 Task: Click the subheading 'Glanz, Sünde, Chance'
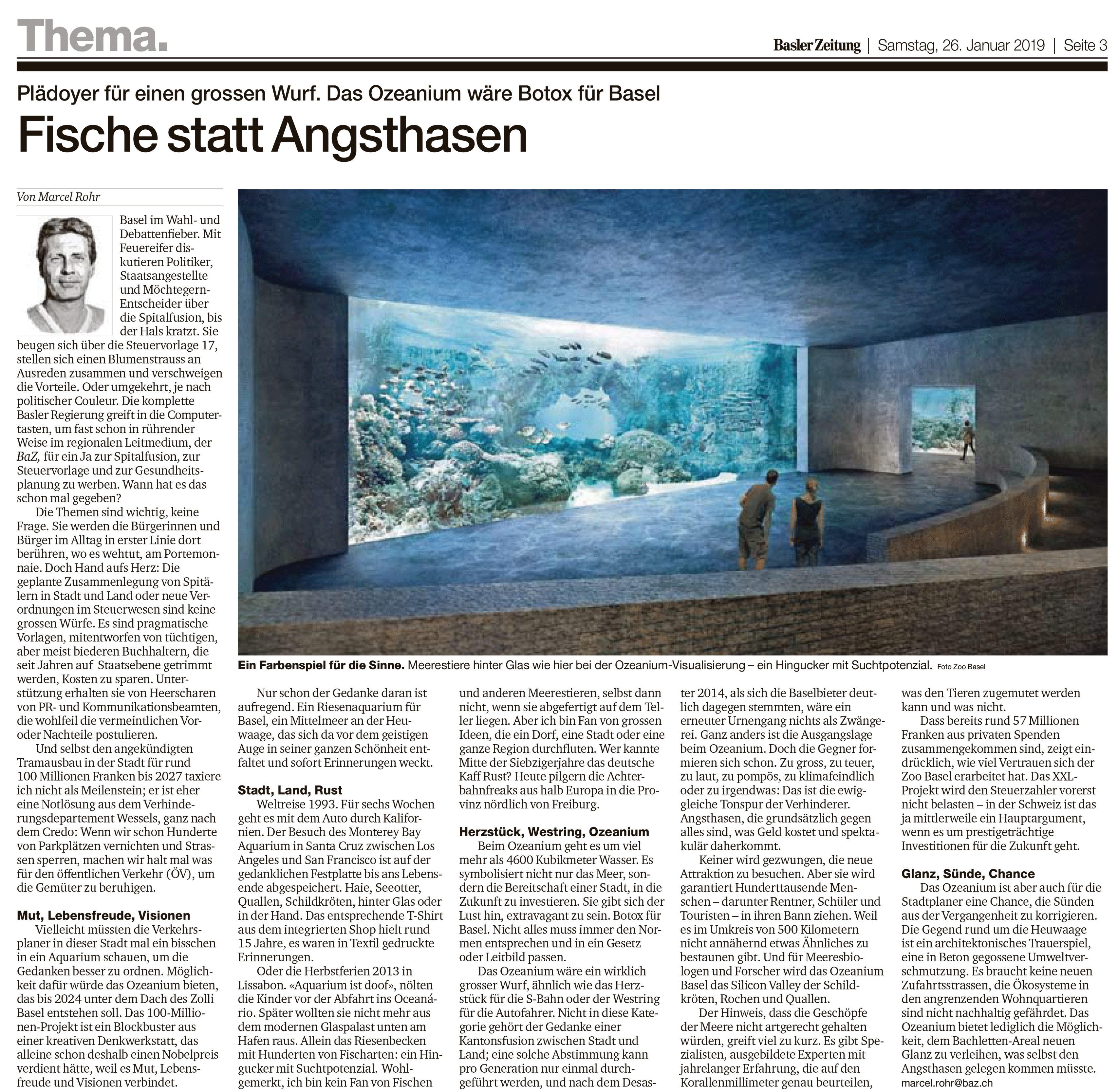[968, 874]
